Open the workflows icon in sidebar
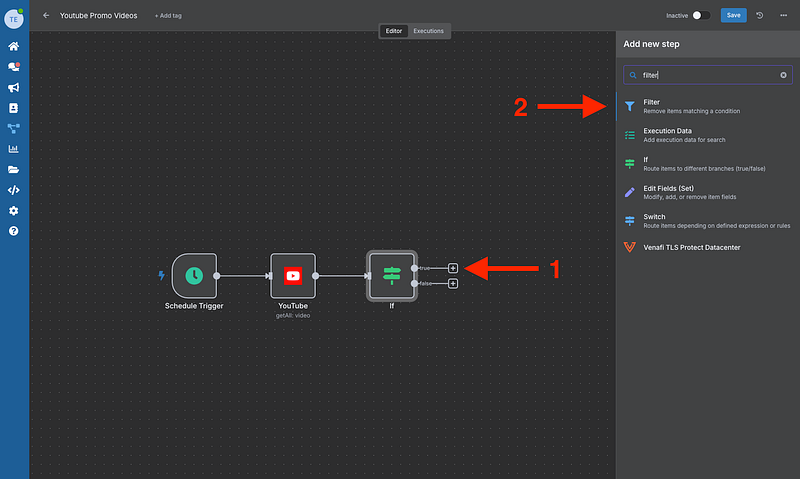The height and width of the screenshot is (479, 800). (x=14, y=128)
